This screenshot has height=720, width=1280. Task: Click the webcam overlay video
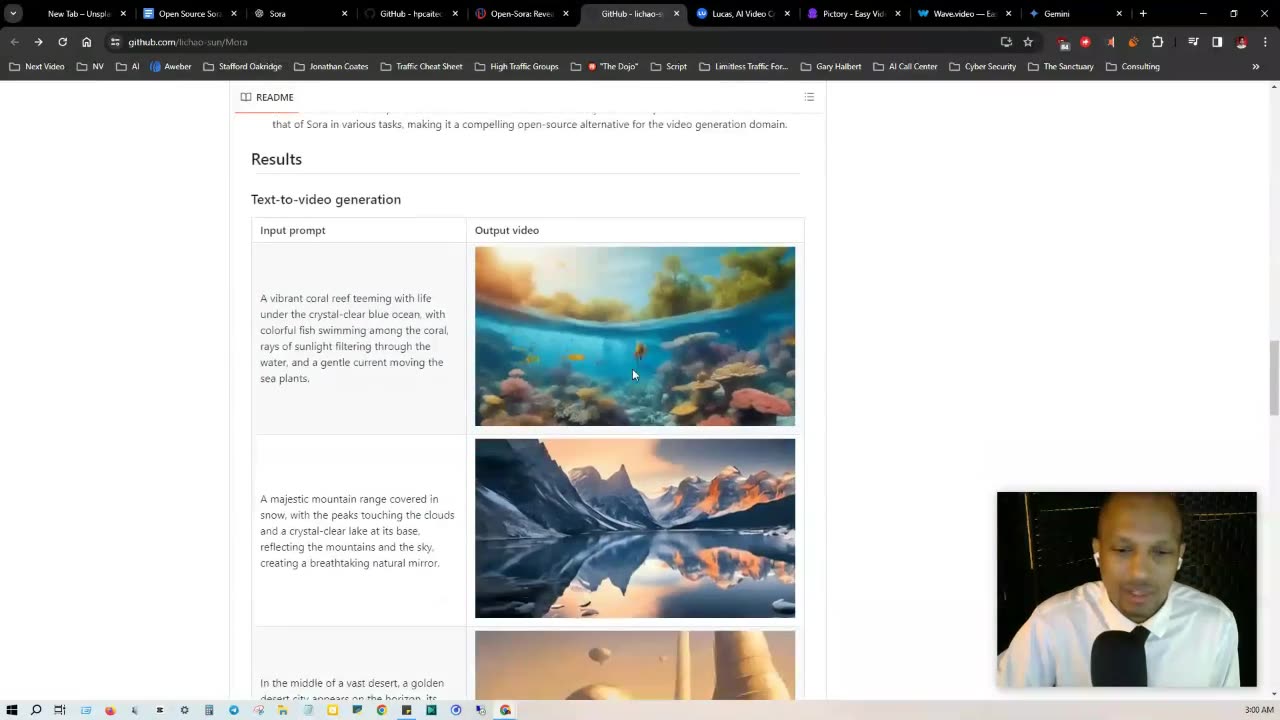pyautogui.click(x=1127, y=589)
